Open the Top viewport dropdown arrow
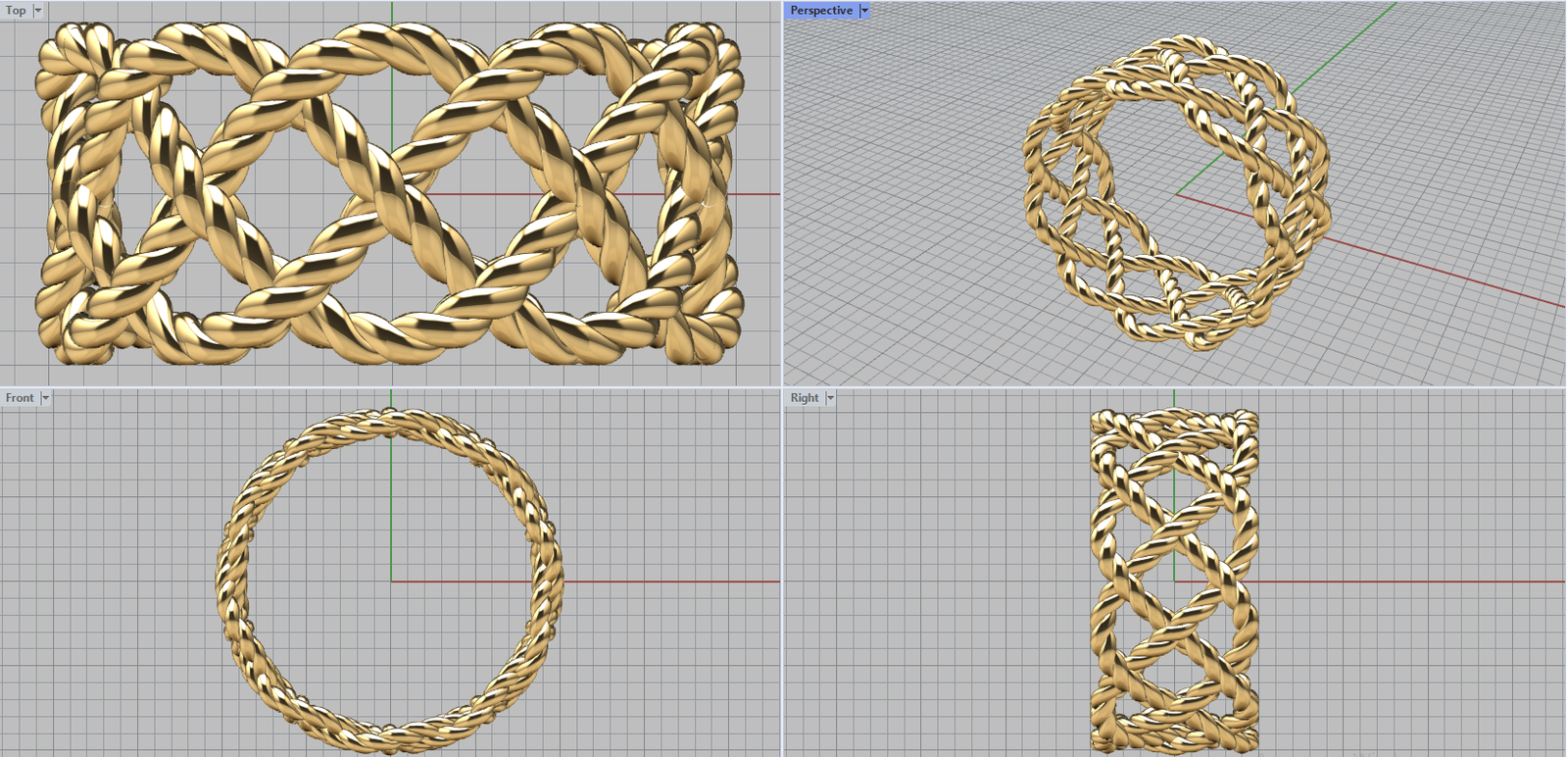The image size is (1568, 757). click(38, 10)
